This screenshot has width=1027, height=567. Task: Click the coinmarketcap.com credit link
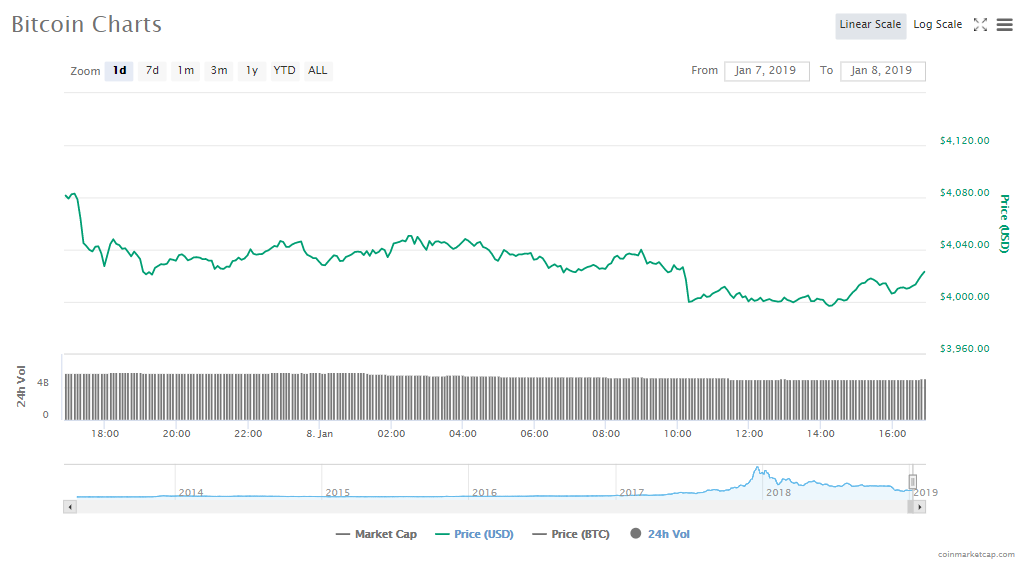click(976, 554)
